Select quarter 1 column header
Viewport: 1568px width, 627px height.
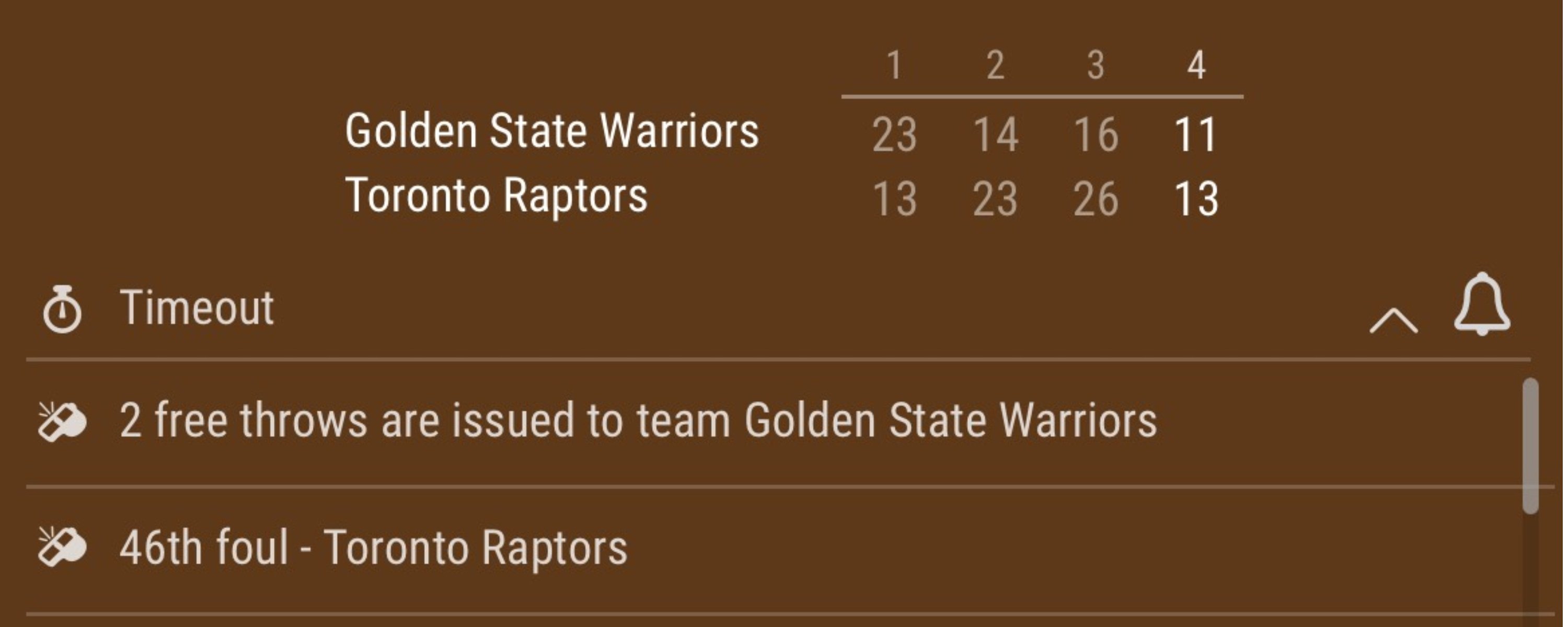894,65
